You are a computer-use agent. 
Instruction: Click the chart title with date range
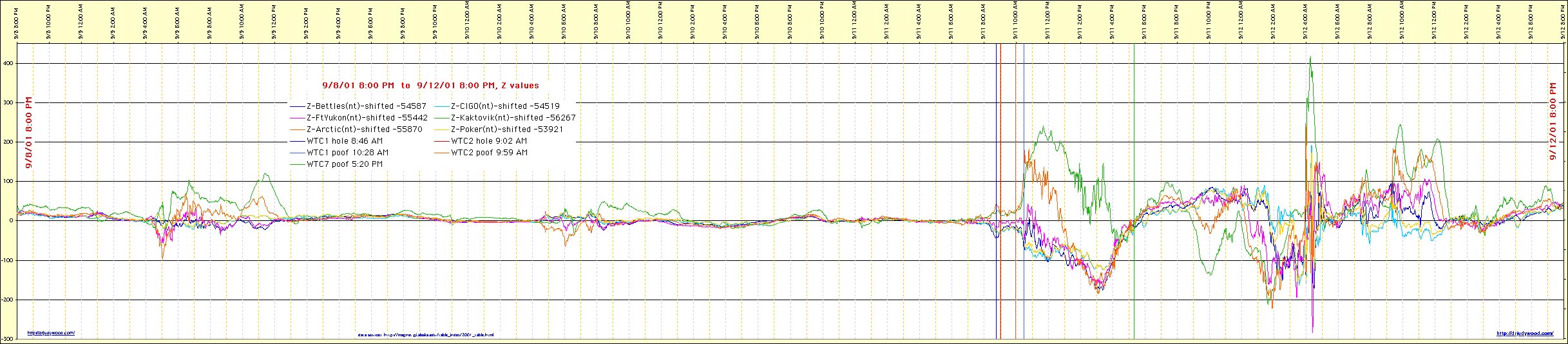coord(430,85)
